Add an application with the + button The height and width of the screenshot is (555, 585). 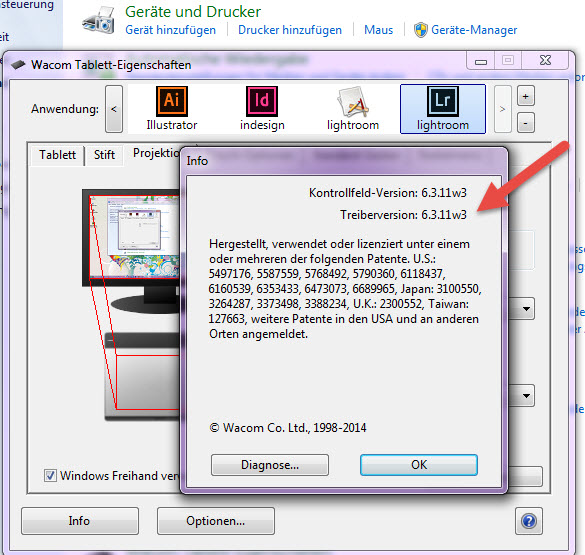click(x=526, y=96)
